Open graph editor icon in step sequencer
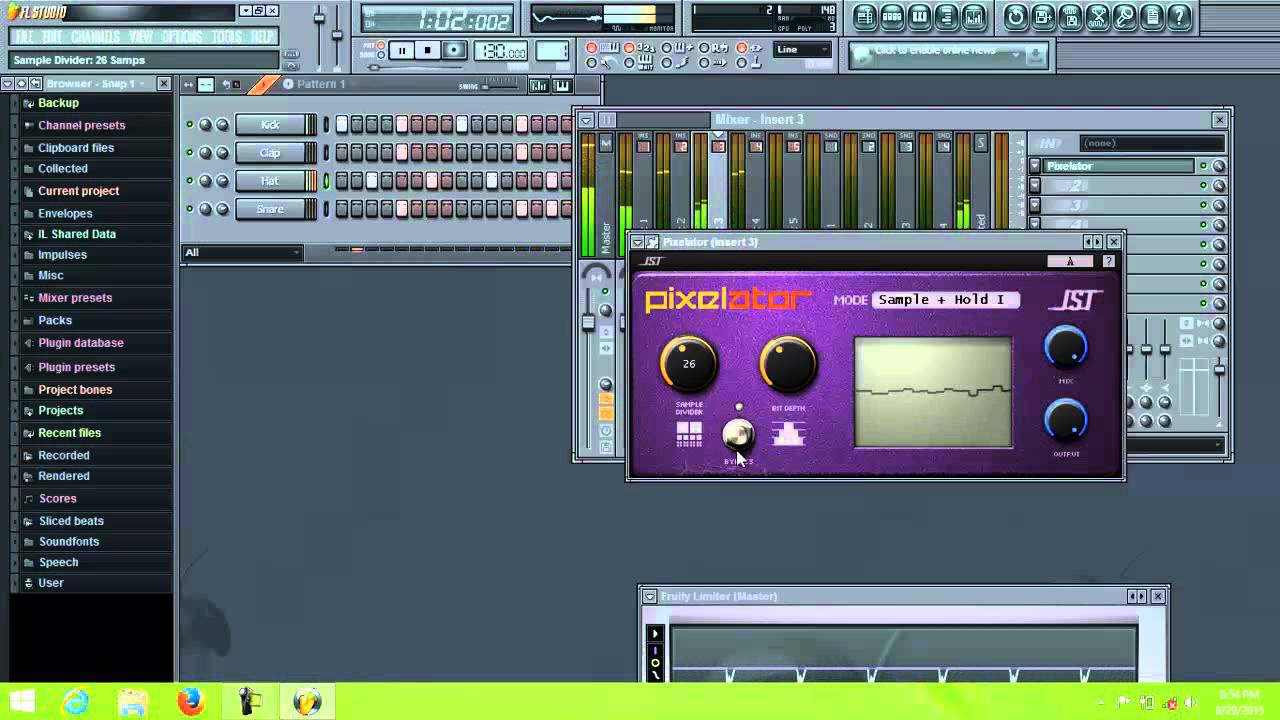The width and height of the screenshot is (1280, 720). tap(539, 85)
